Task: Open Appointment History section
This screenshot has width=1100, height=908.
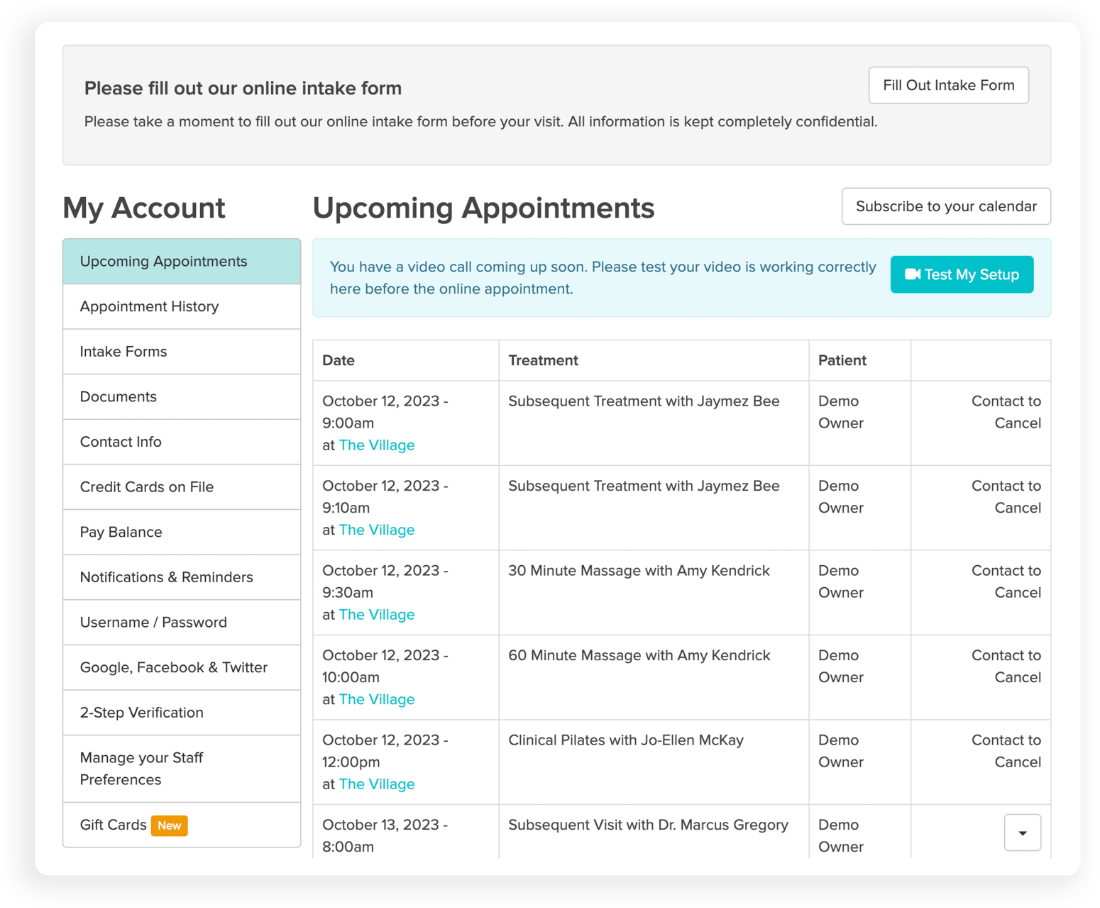Action: click(181, 307)
